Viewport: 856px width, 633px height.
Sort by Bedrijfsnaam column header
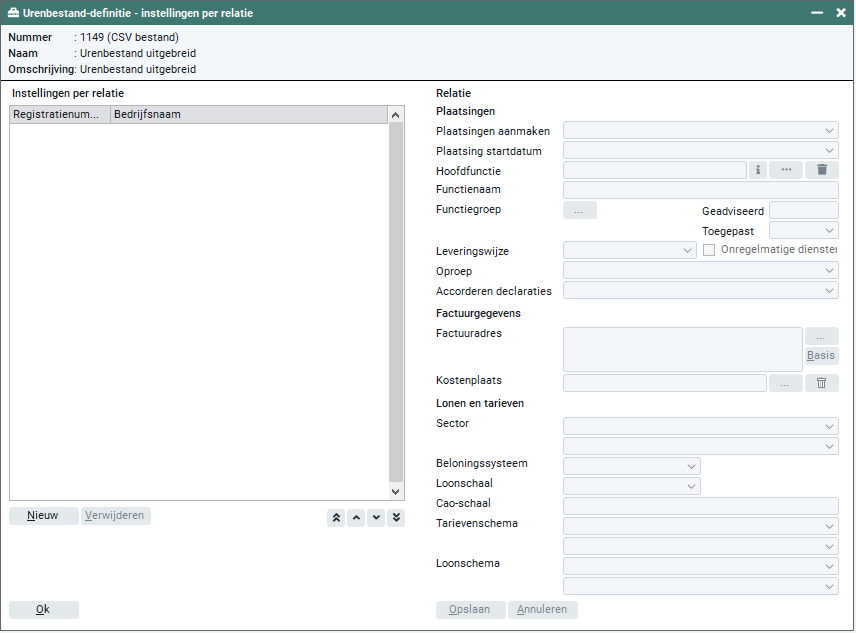click(248, 115)
